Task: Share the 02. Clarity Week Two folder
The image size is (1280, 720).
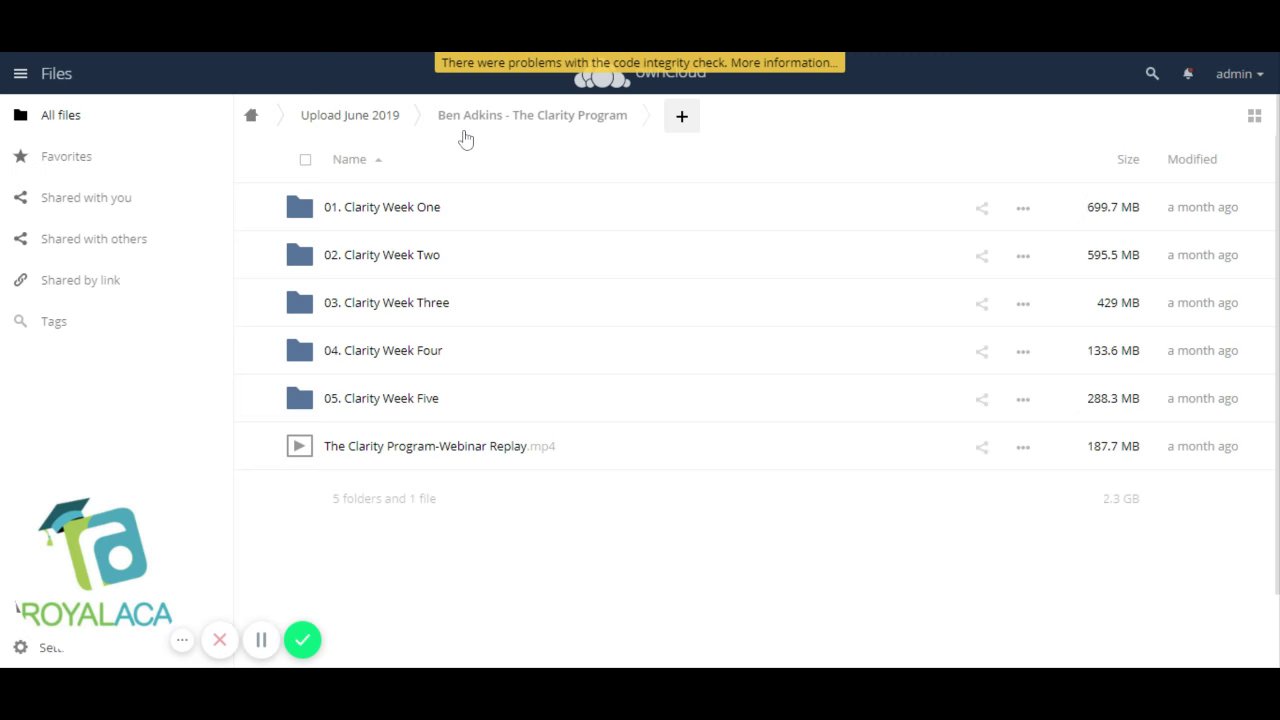Action: (x=982, y=256)
